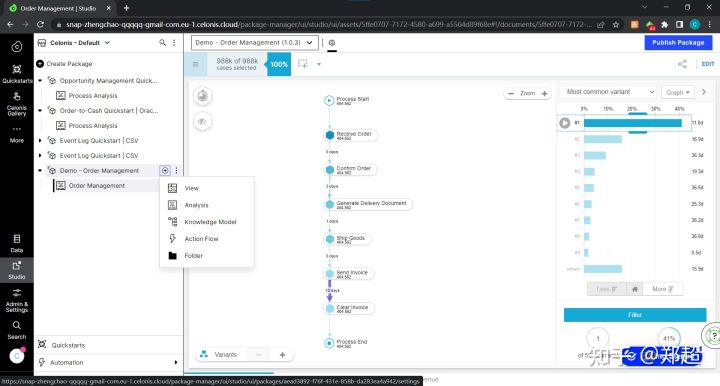Open the More sidebar menu
The image size is (720, 386).
click(17, 134)
